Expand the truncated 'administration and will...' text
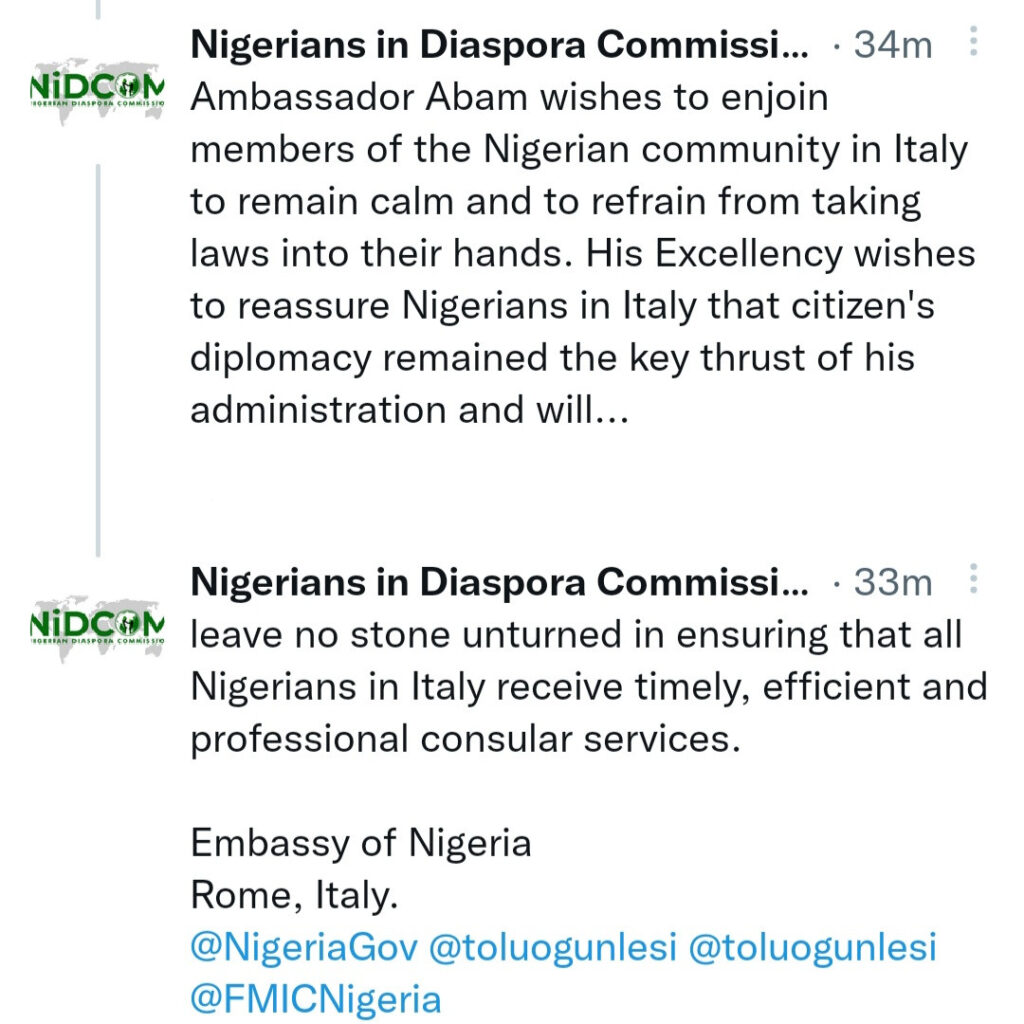Image resolution: width=1024 pixels, height=1024 pixels. (410, 410)
